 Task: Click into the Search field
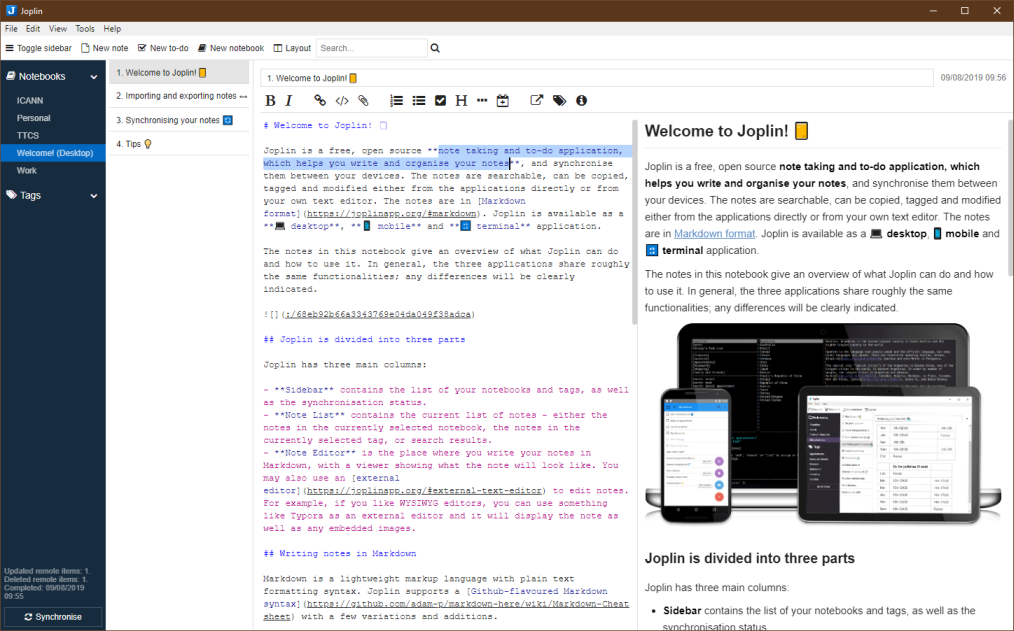click(370, 48)
